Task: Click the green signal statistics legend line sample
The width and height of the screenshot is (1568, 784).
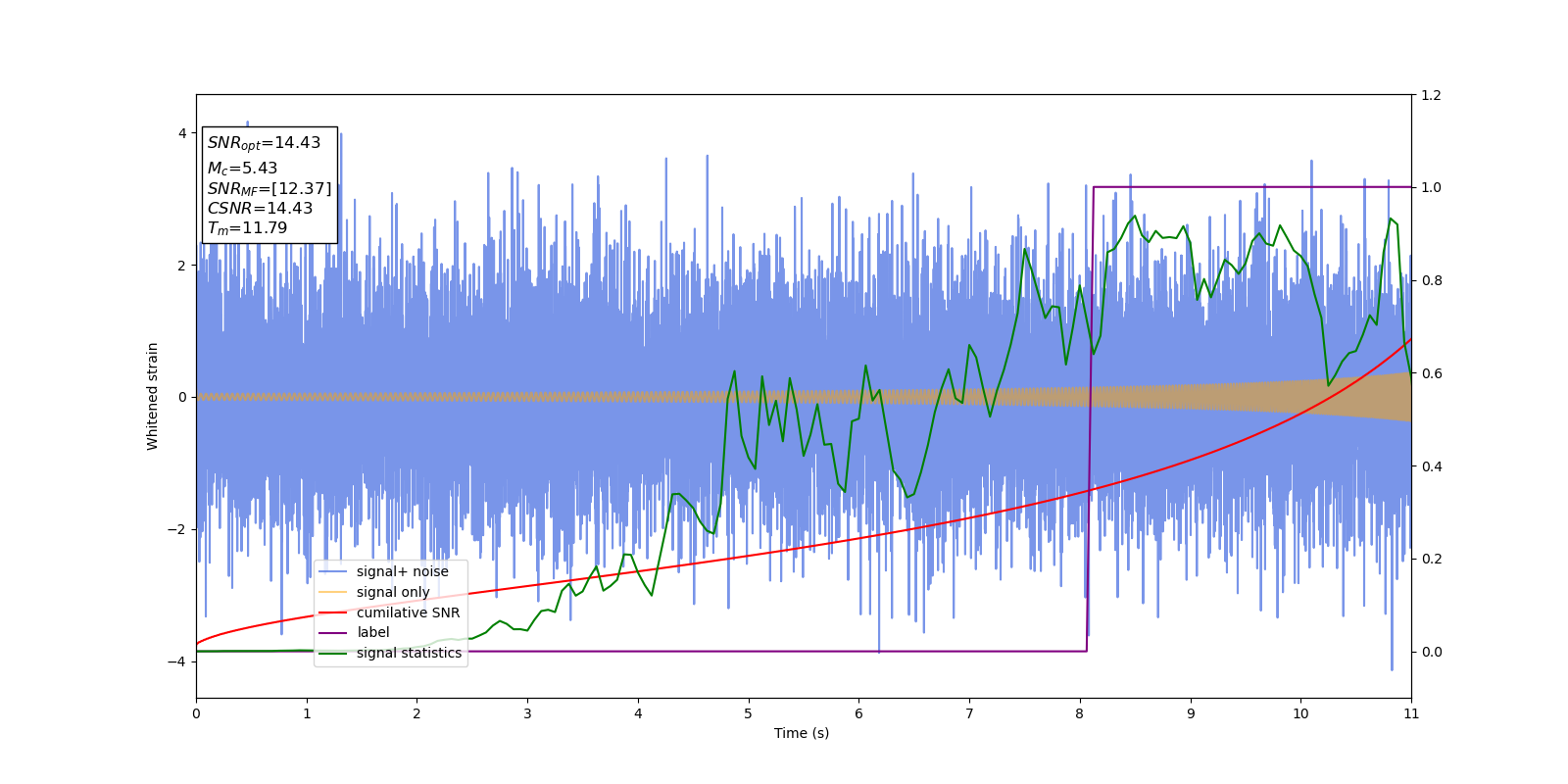Action: (333, 653)
